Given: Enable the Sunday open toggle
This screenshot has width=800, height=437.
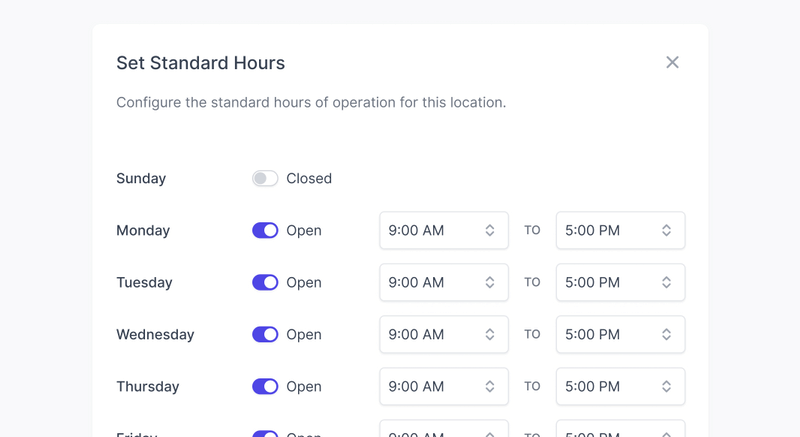Looking at the screenshot, I should click(x=265, y=178).
